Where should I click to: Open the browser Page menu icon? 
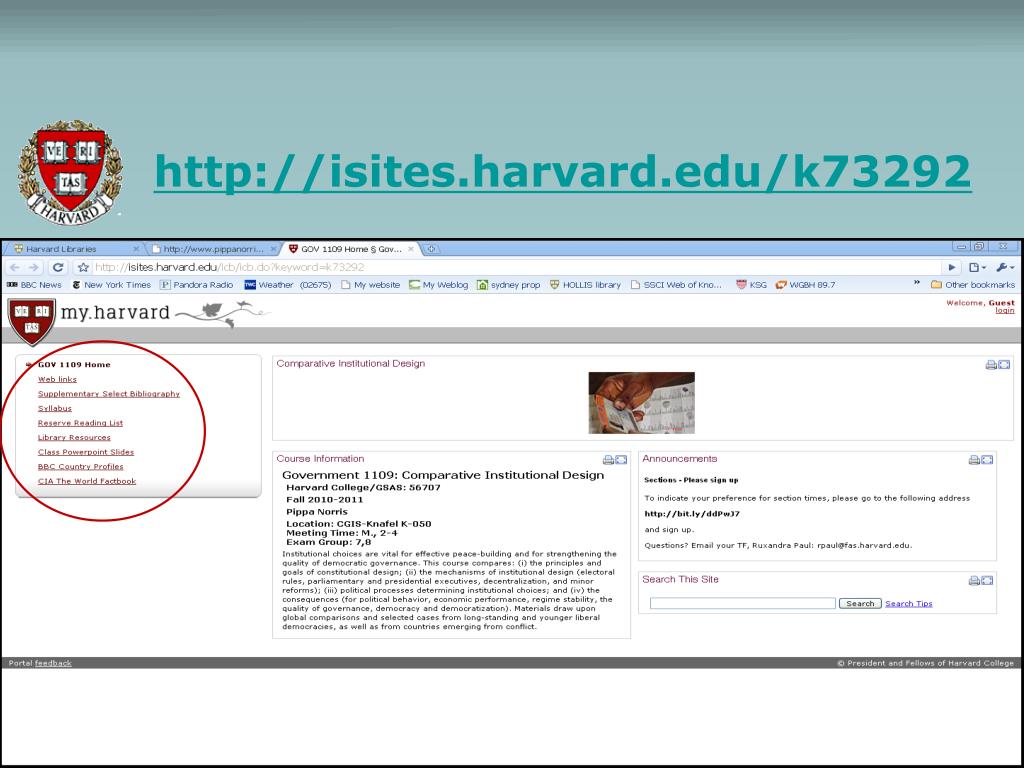click(977, 267)
